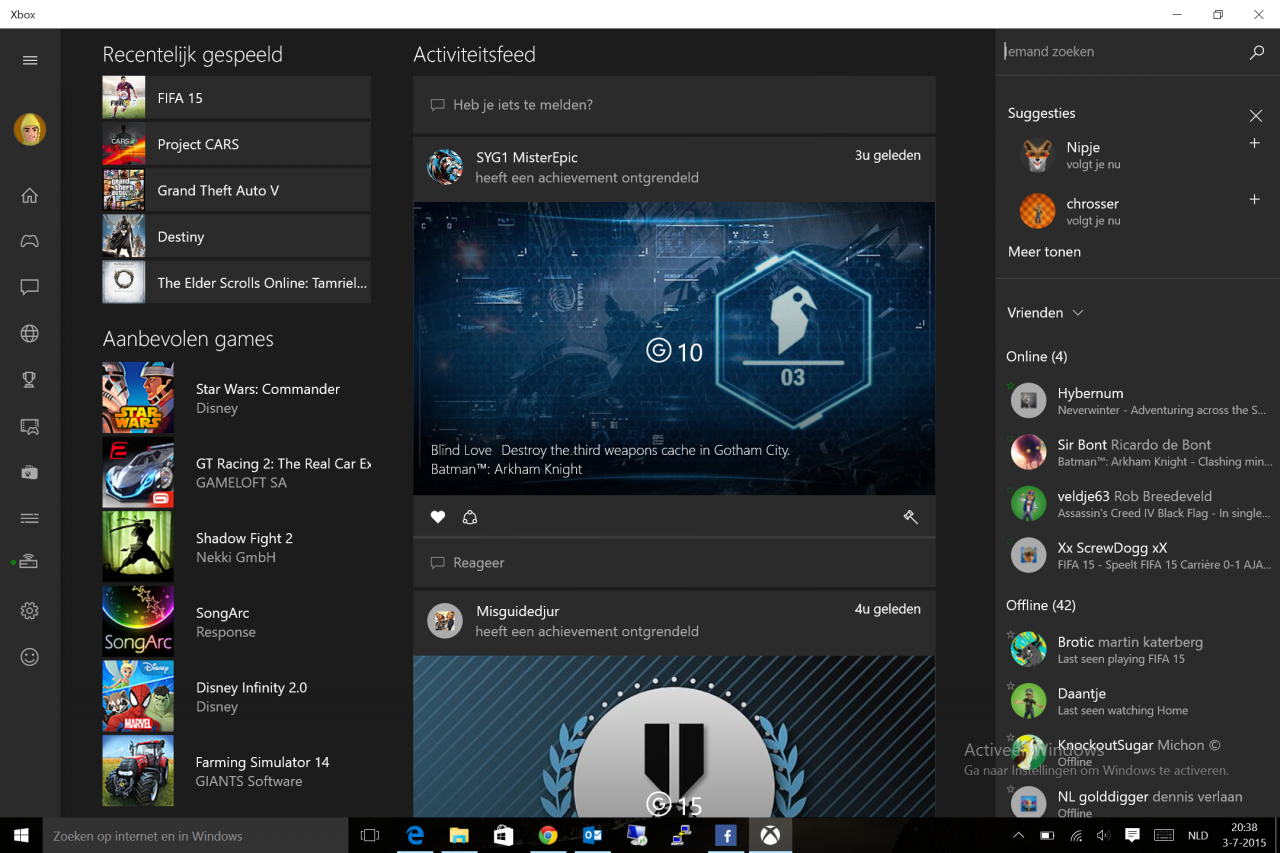Open Game DVR icon in the sidebar
This screenshot has width=1280, height=853.
[30, 426]
